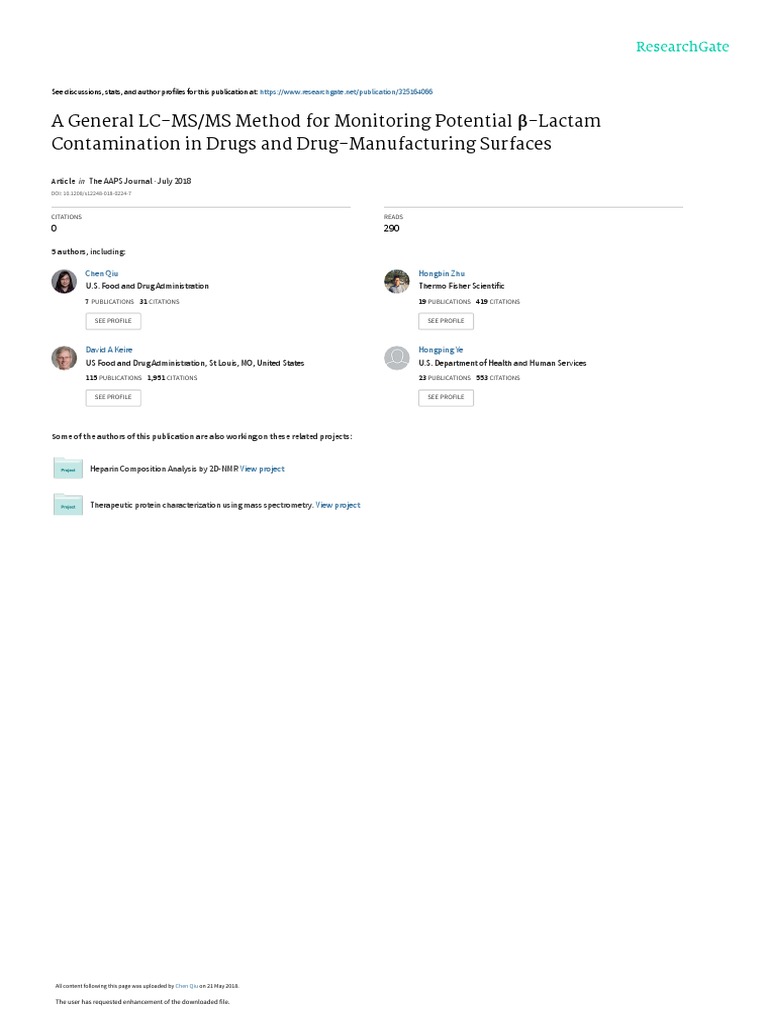This screenshot has width=768, height=1024.
Task: Click the ResearchGate logo
Action: (x=683, y=47)
